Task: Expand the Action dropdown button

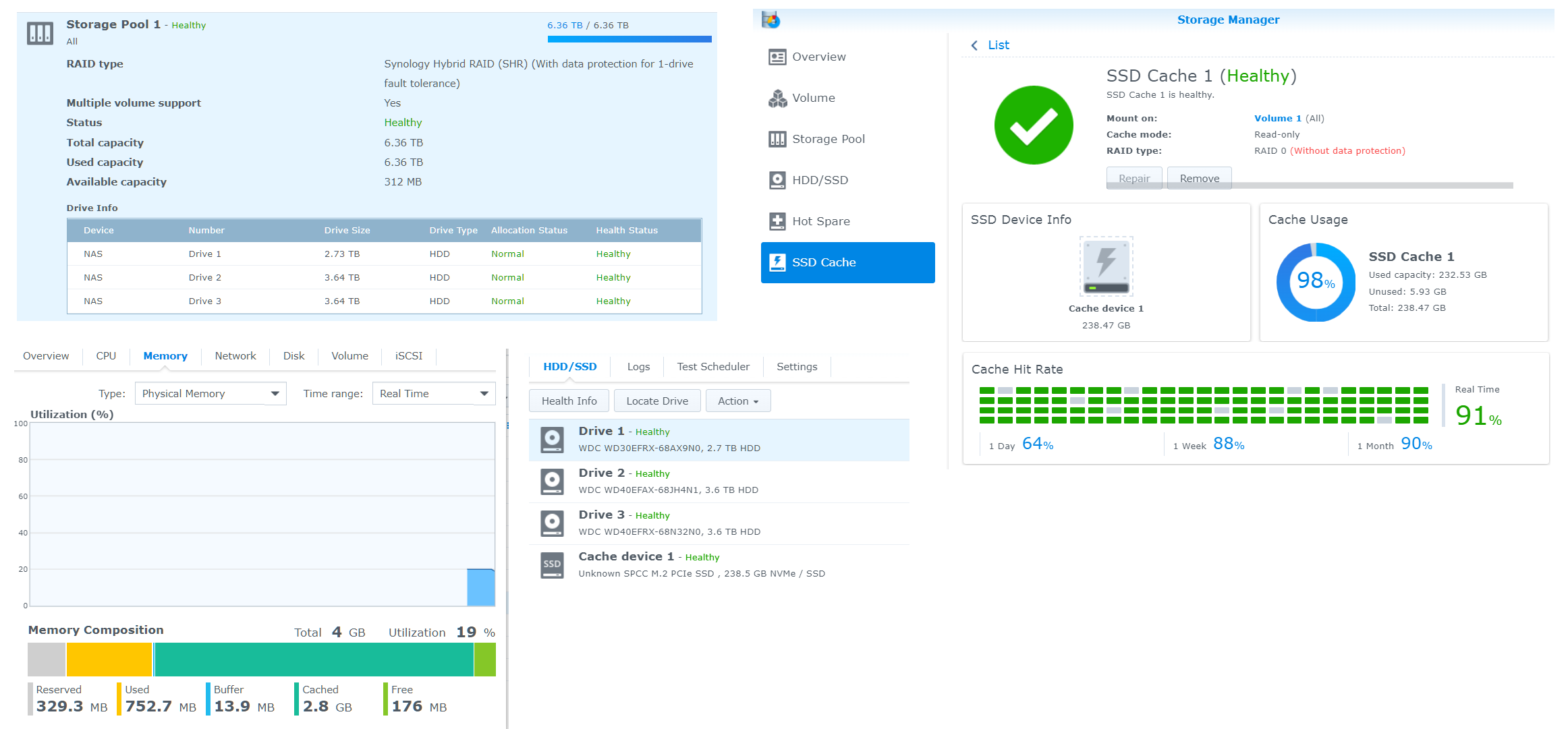Action: (737, 401)
